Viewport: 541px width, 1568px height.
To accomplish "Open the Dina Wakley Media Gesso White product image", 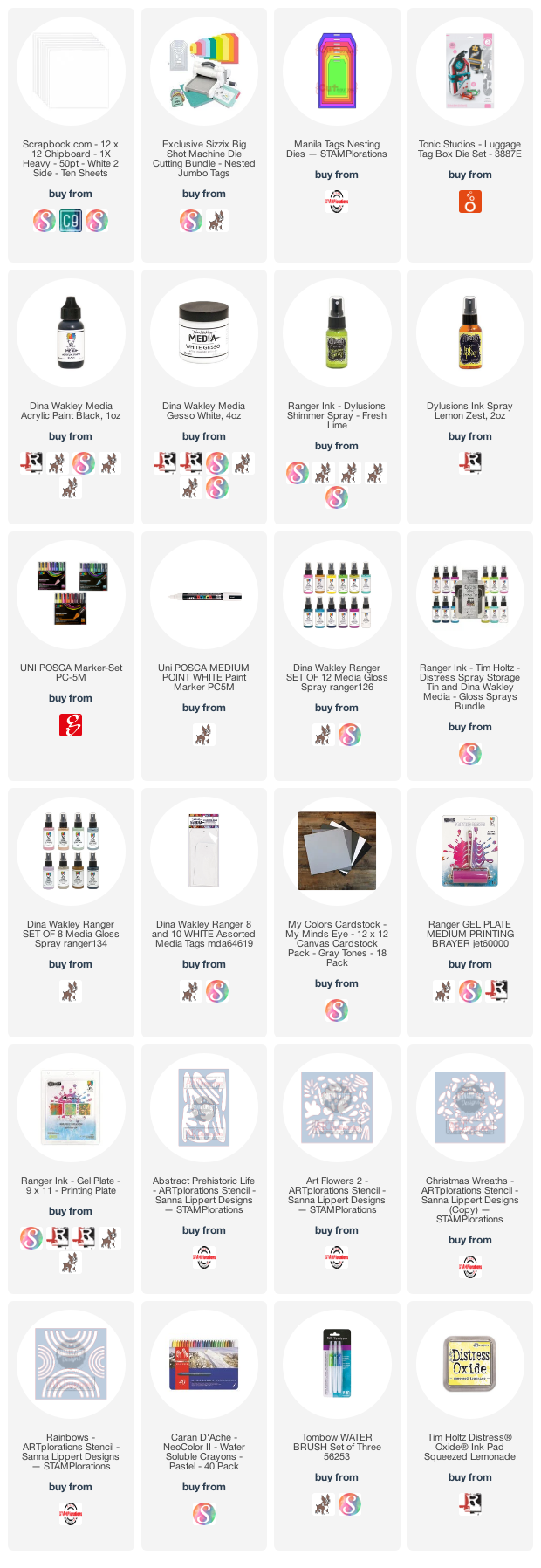I will (x=203, y=333).
